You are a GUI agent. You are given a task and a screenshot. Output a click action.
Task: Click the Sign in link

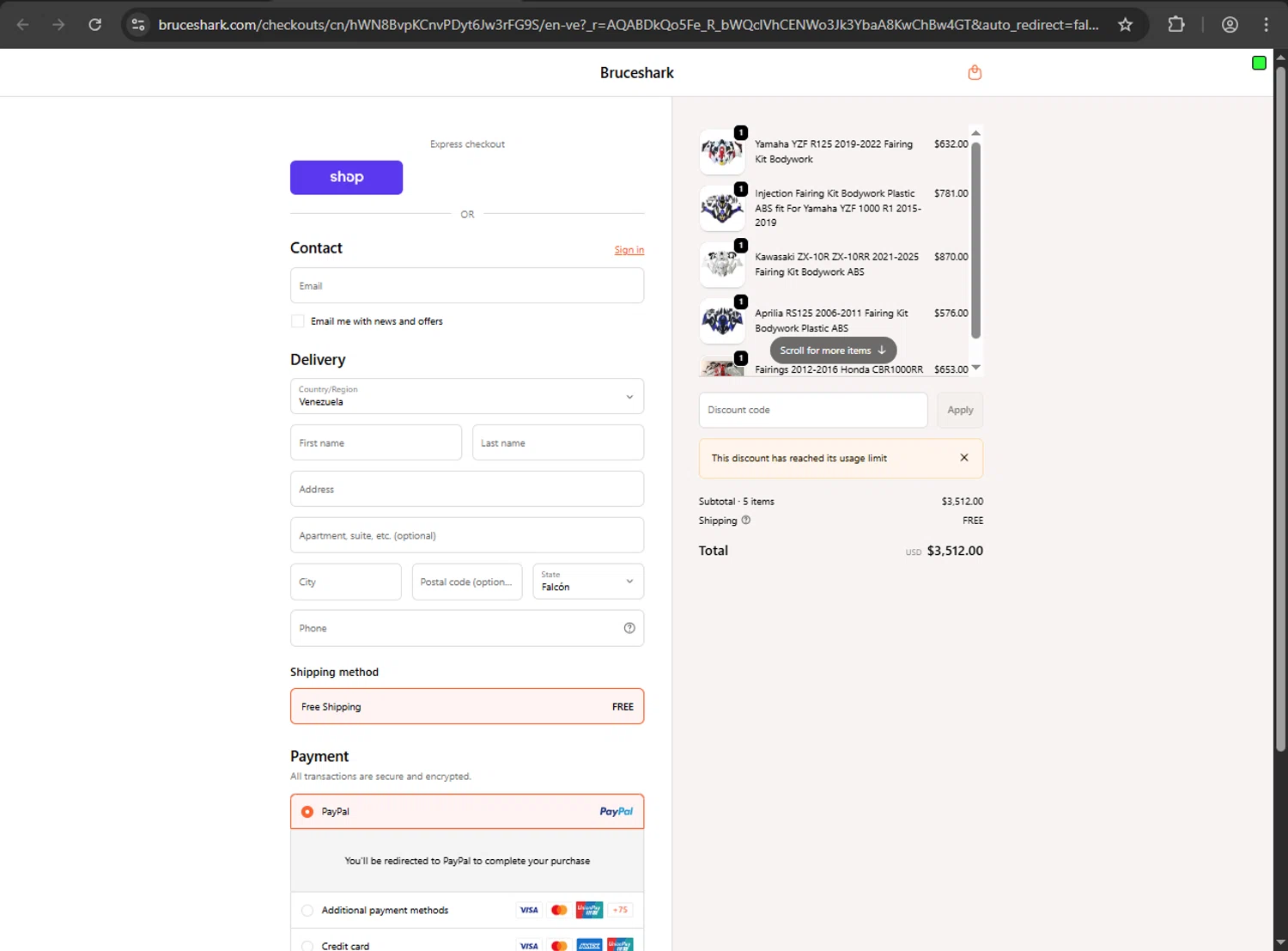(629, 250)
